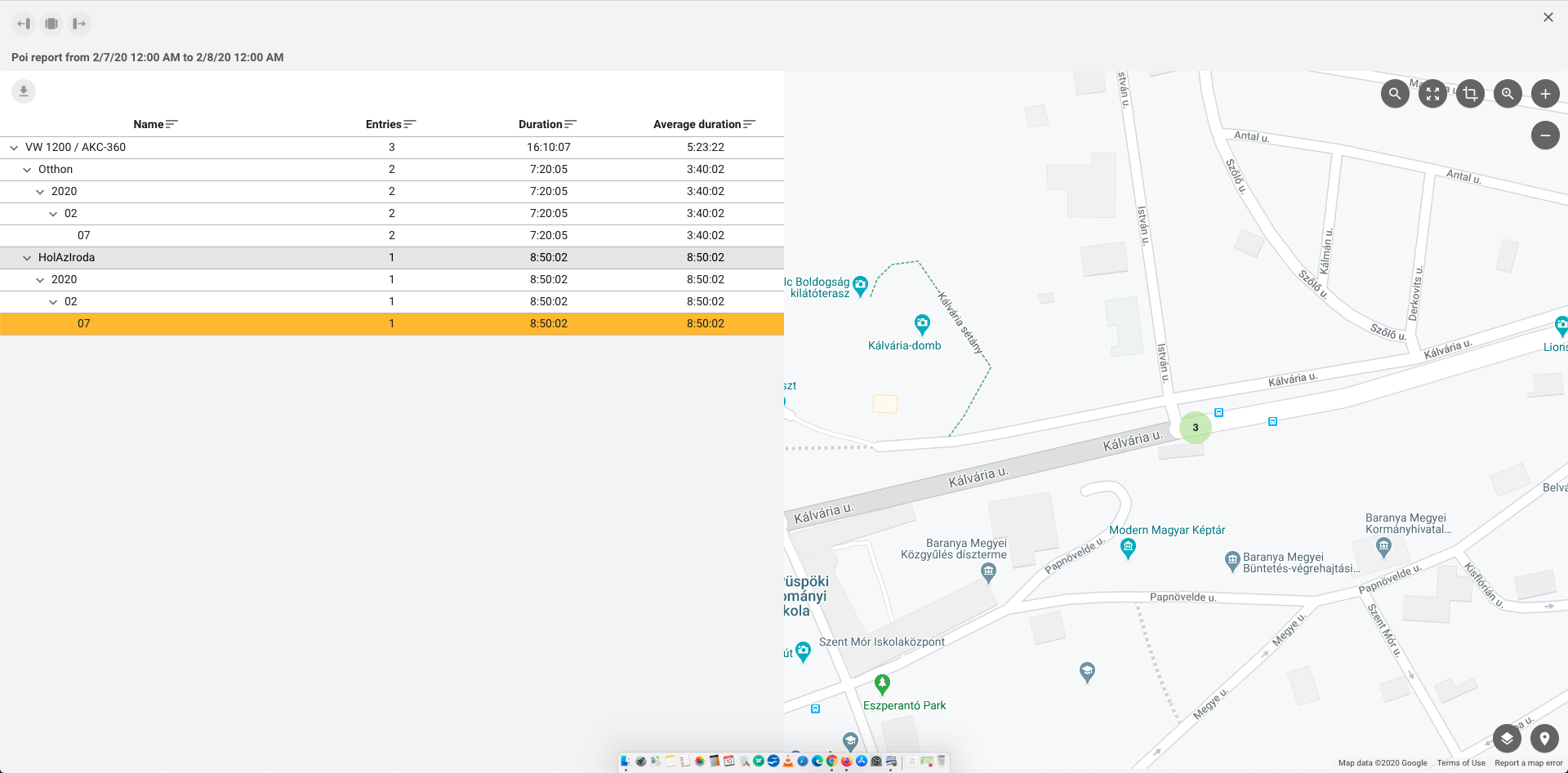Click the location pin map button
This screenshot has height=773, width=1568.
coord(1544,739)
